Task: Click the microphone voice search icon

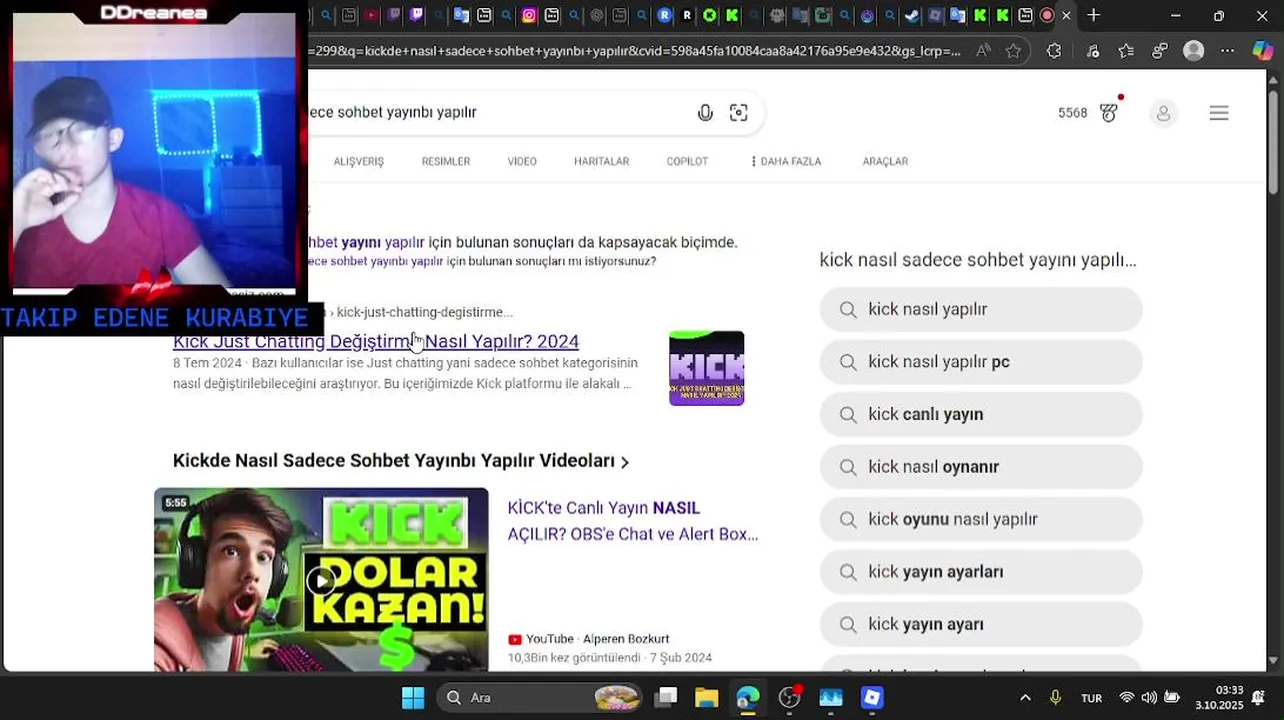Action: tap(705, 113)
